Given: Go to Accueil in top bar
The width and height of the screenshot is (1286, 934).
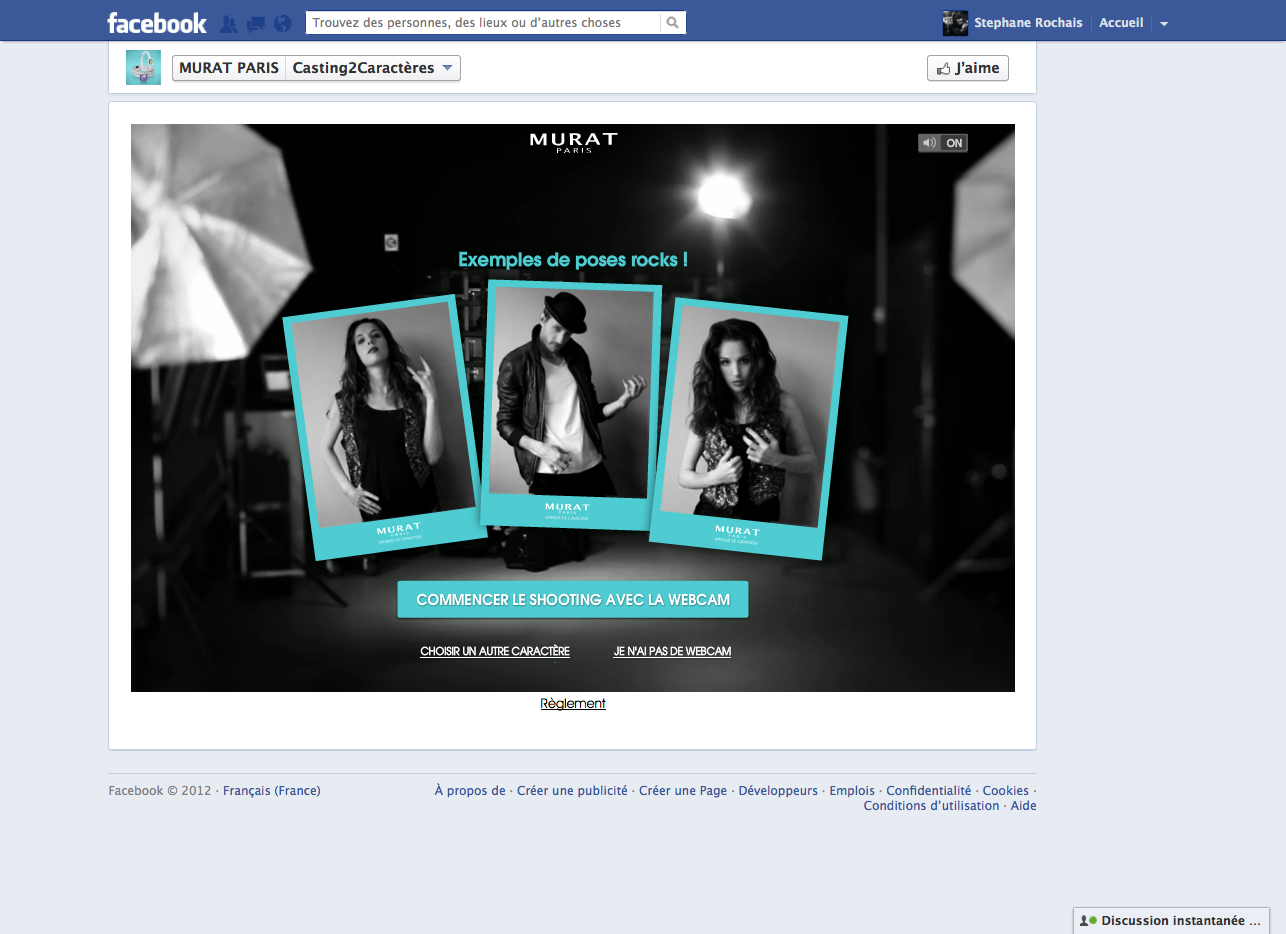Looking at the screenshot, I should [x=1121, y=23].
